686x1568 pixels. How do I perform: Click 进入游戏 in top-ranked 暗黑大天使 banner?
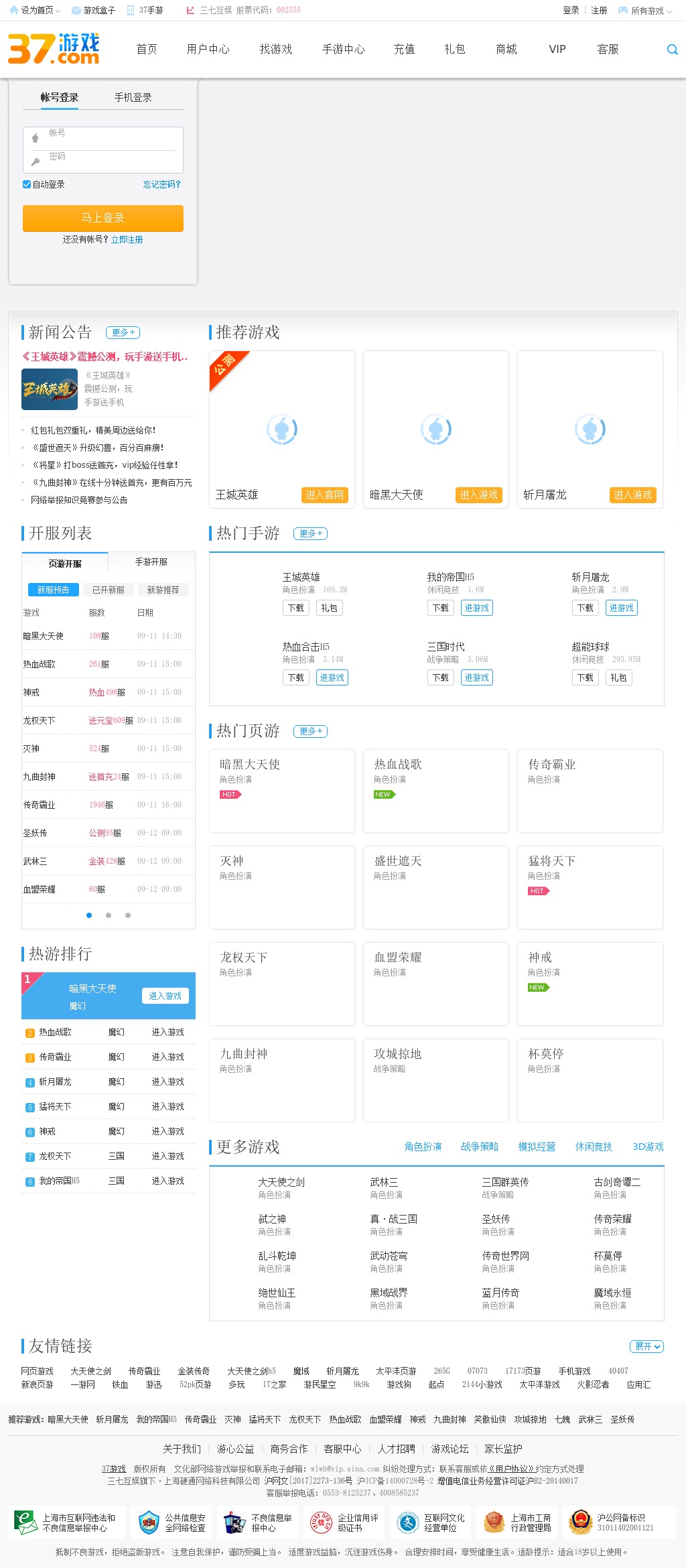pos(165,996)
